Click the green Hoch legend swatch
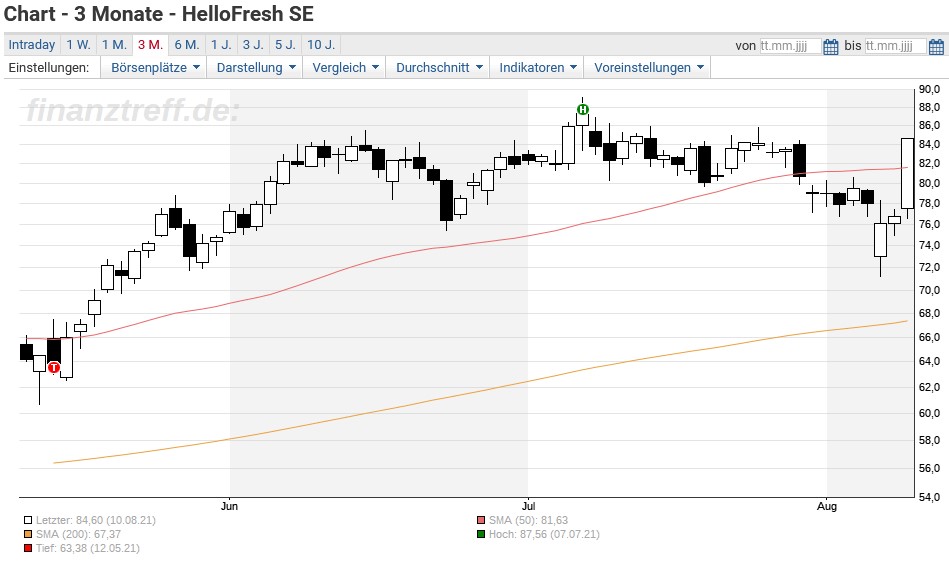The width and height of the screenshot is (949, 562). click(x=481, y=534)
